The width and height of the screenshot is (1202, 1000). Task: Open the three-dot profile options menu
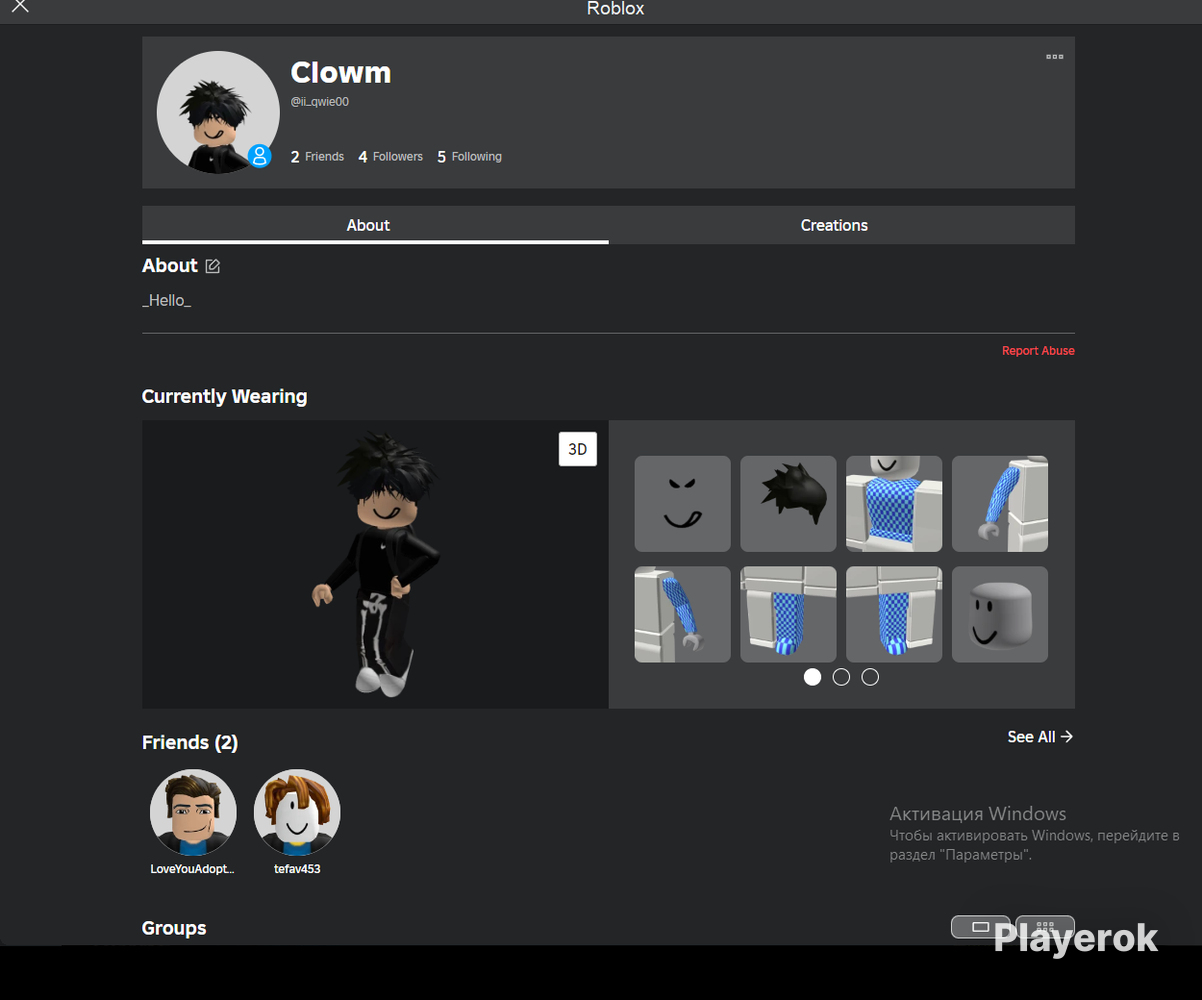click(x=1054, y=57)
